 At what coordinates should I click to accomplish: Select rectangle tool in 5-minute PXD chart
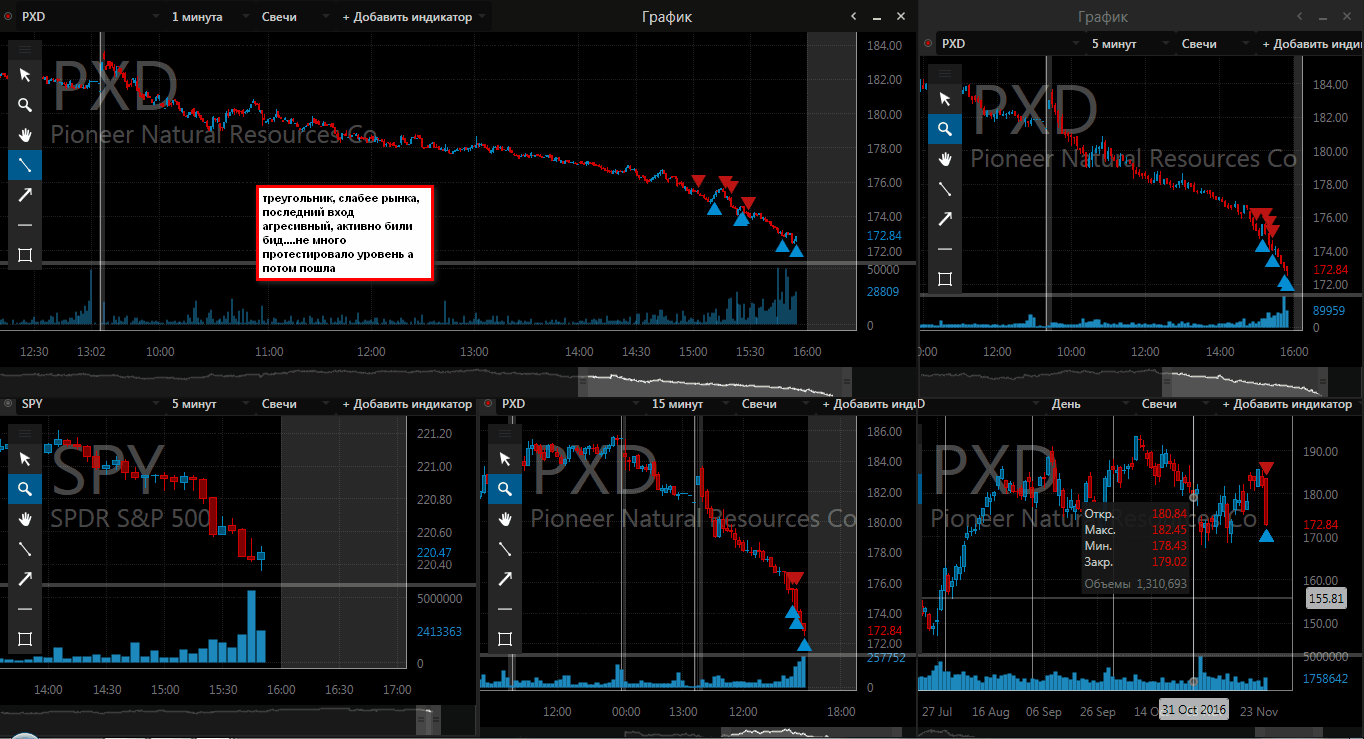coord(945,279)
